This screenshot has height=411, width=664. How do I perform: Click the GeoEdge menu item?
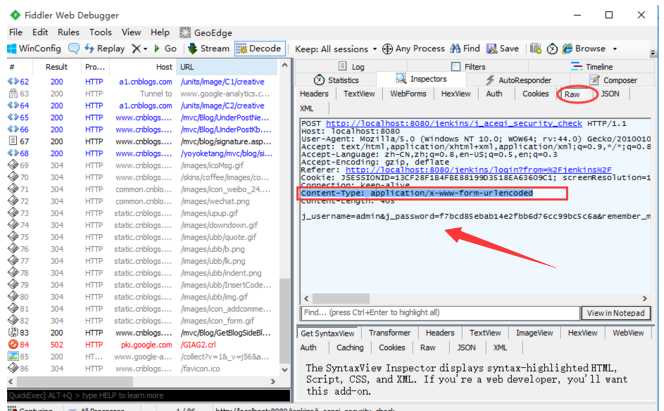[x=206, y=33]
